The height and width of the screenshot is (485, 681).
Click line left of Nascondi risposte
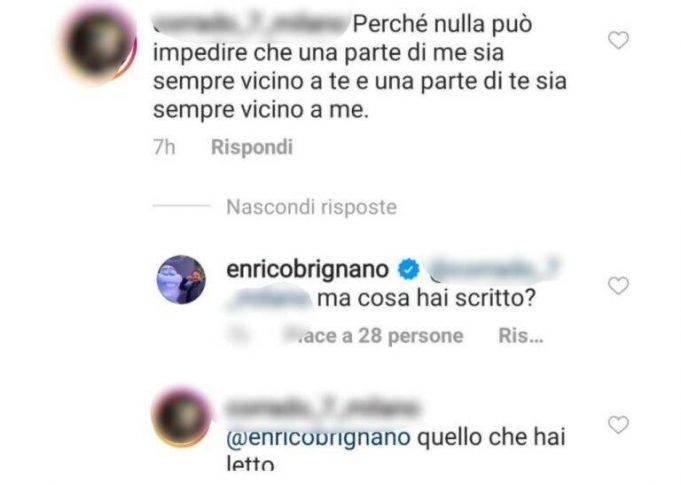[x=182, y=206]
